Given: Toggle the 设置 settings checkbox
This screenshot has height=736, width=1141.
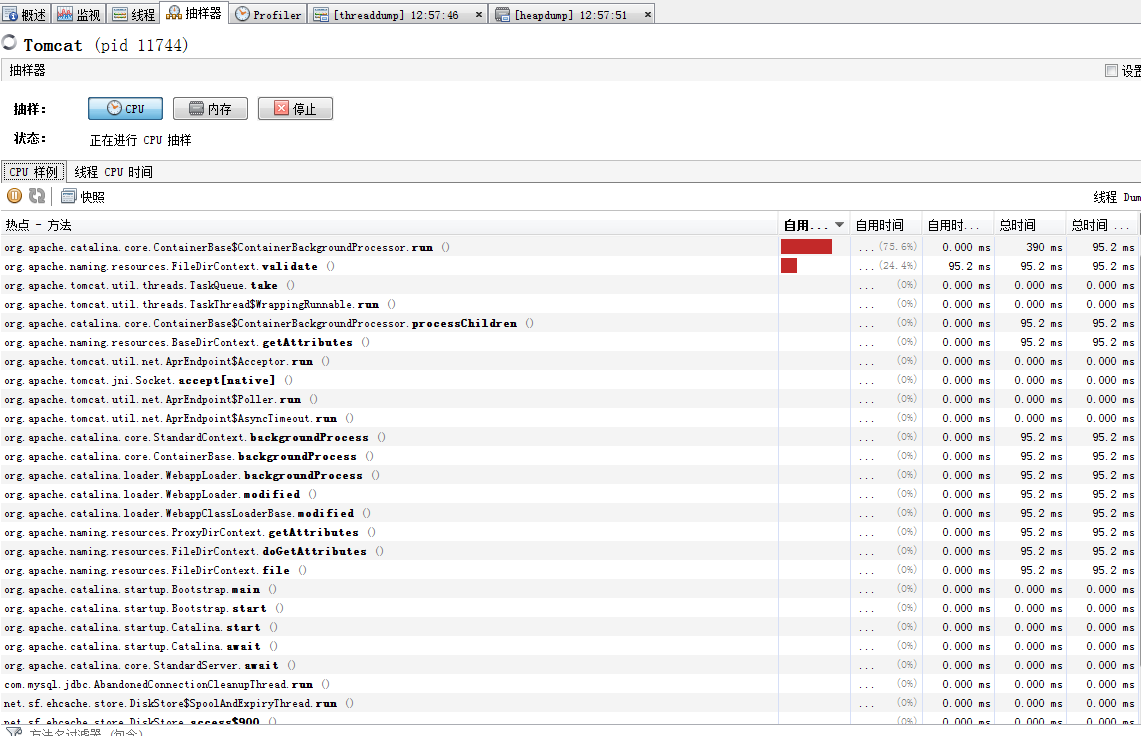Looking at the screenshot, I should click(x=1111, y=71).
